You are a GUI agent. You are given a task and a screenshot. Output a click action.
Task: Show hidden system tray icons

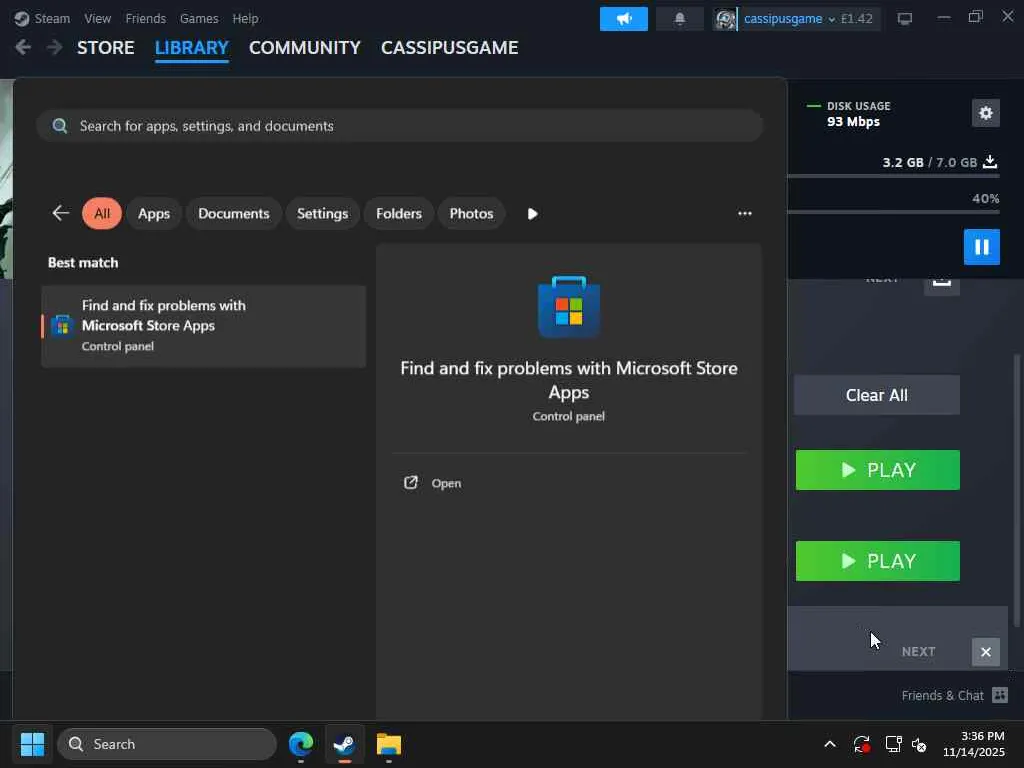point(829,744)
